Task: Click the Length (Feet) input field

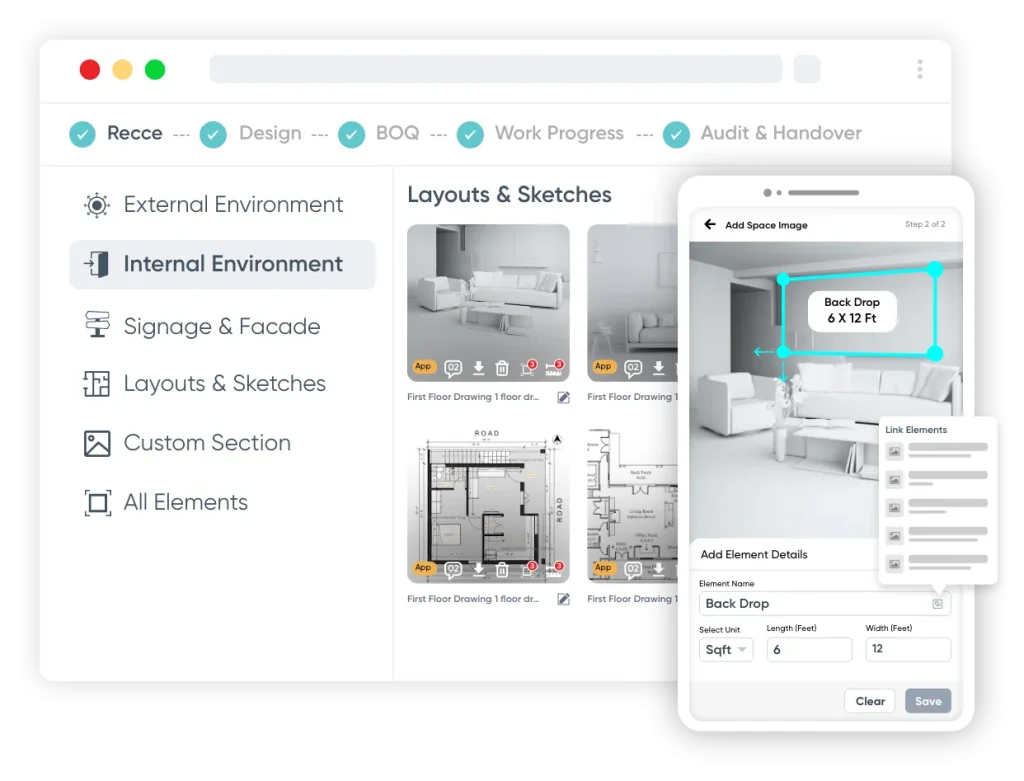Action: 809,650
